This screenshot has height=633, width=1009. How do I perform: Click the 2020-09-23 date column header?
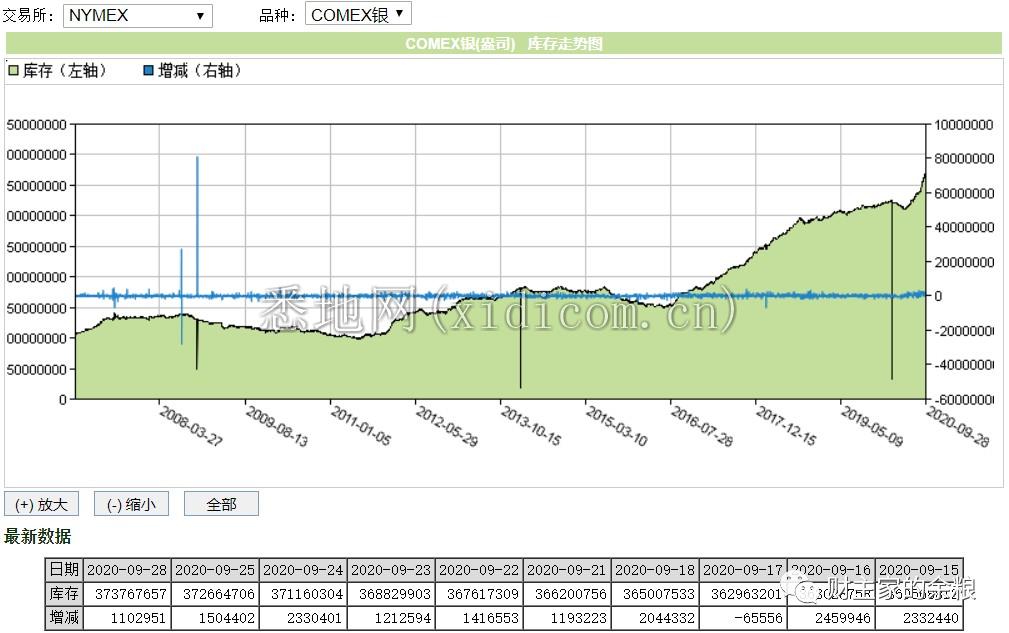pos(391,570)
